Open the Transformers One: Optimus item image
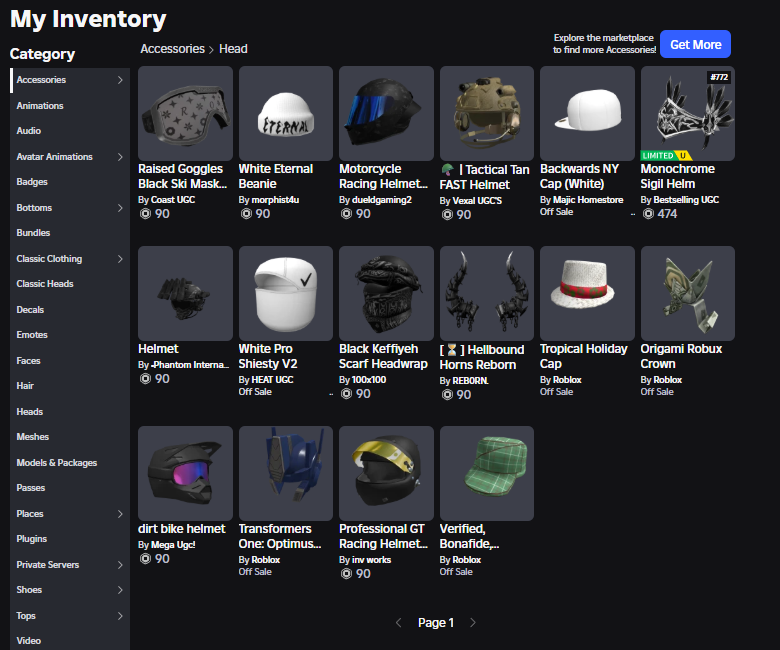 (x=286, y=473)
